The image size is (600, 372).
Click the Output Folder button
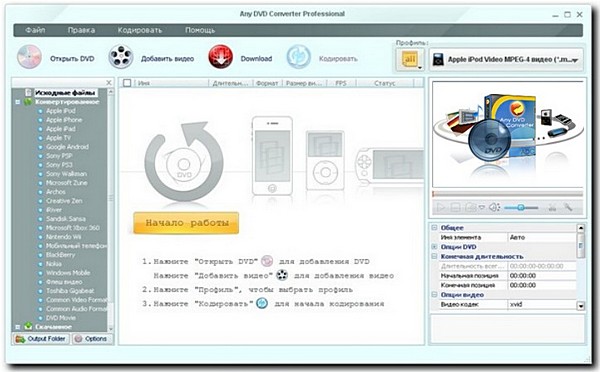click(x=41, y=339)
